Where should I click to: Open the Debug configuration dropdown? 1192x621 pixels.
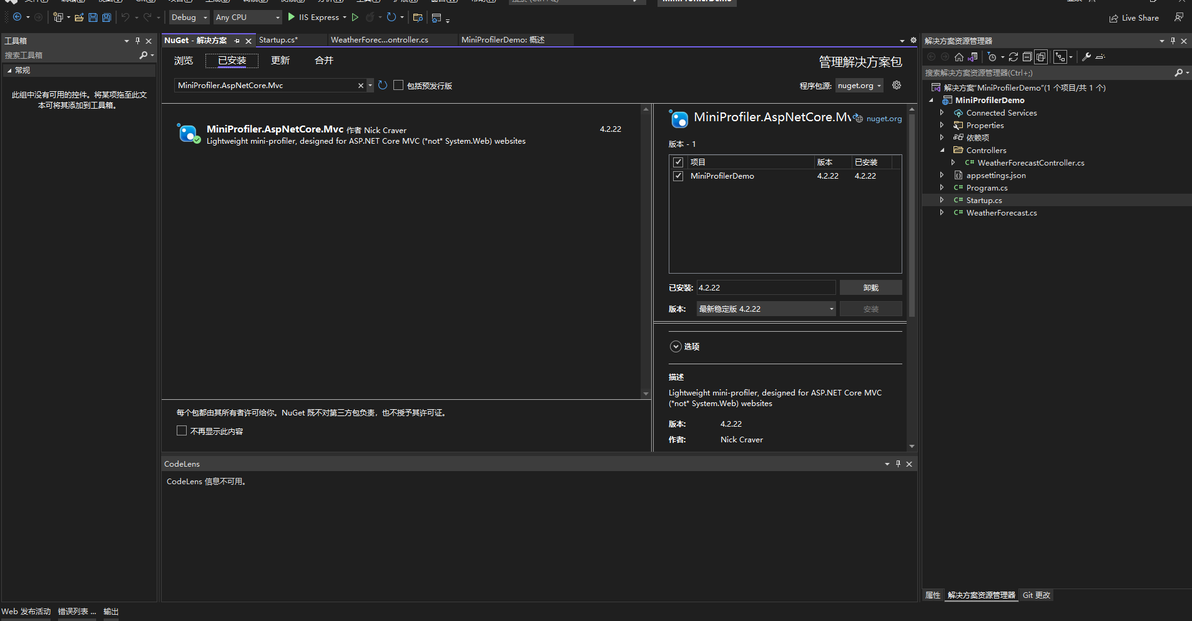point(189,17)
